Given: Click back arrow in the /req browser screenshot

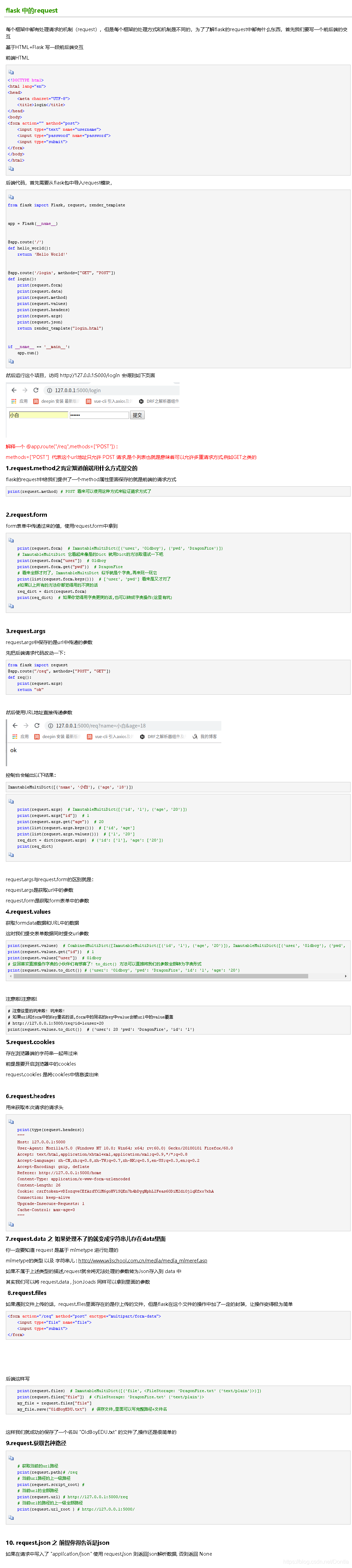Looking at the screenshot, I should [x=15, y=725].
